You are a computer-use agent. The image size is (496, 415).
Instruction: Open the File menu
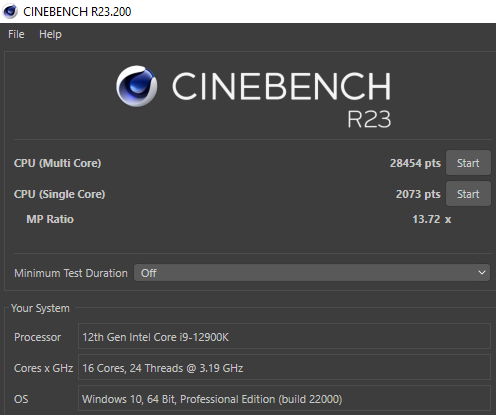[16, 34]
